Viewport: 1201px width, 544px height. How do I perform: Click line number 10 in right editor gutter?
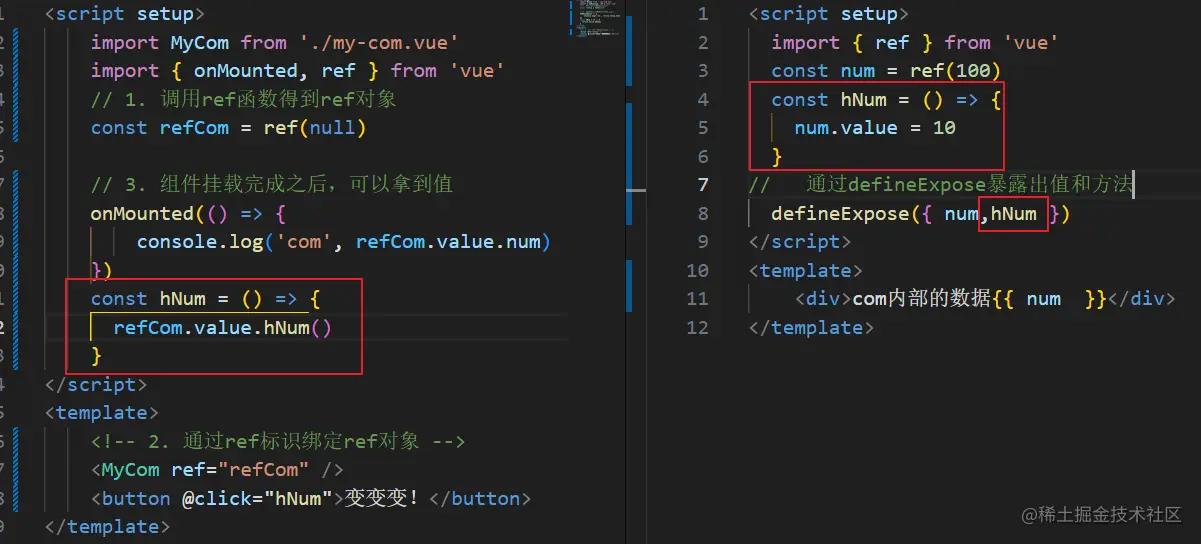[x=698, y=270]
